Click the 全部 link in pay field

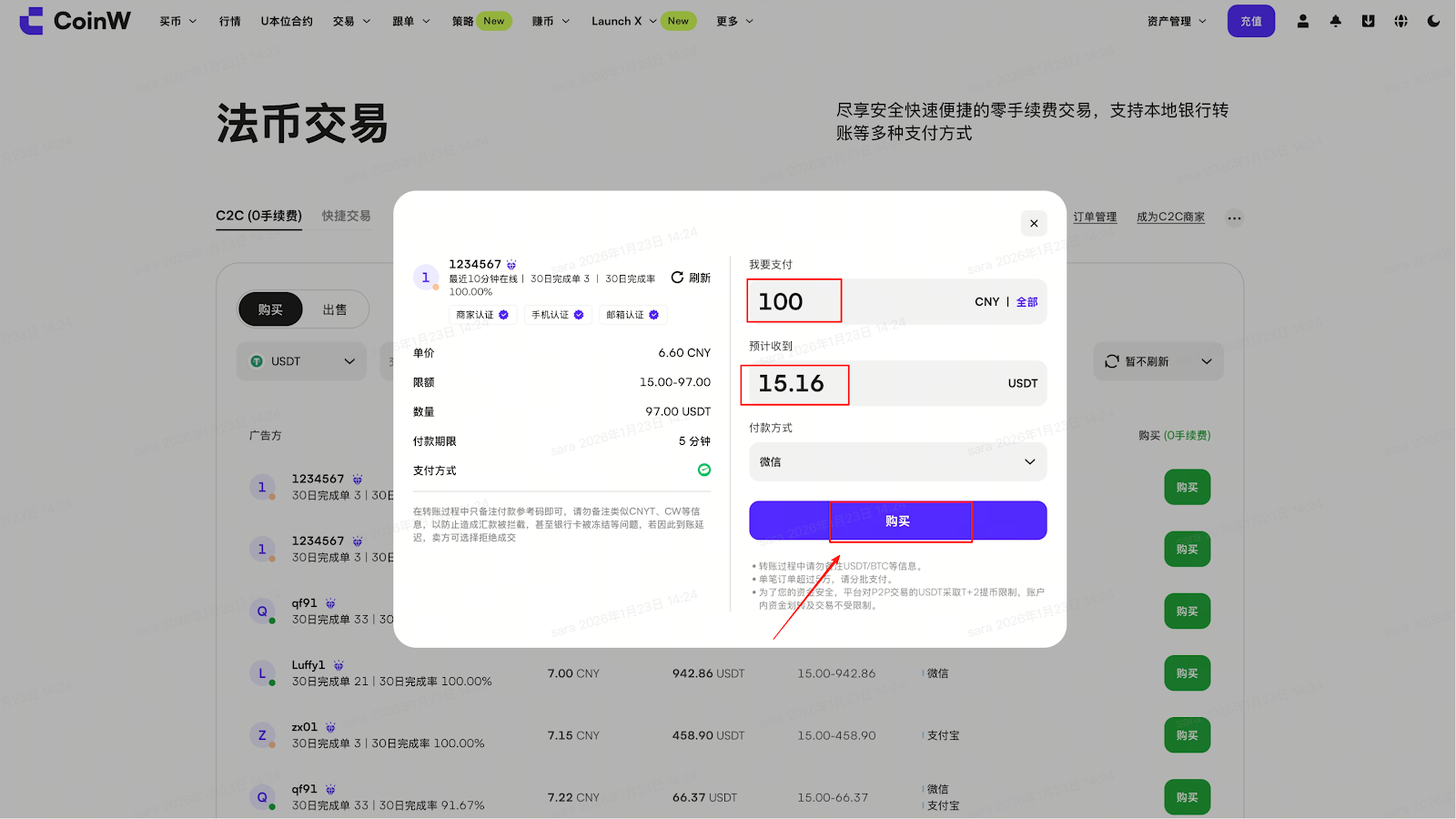[1026, 302]
